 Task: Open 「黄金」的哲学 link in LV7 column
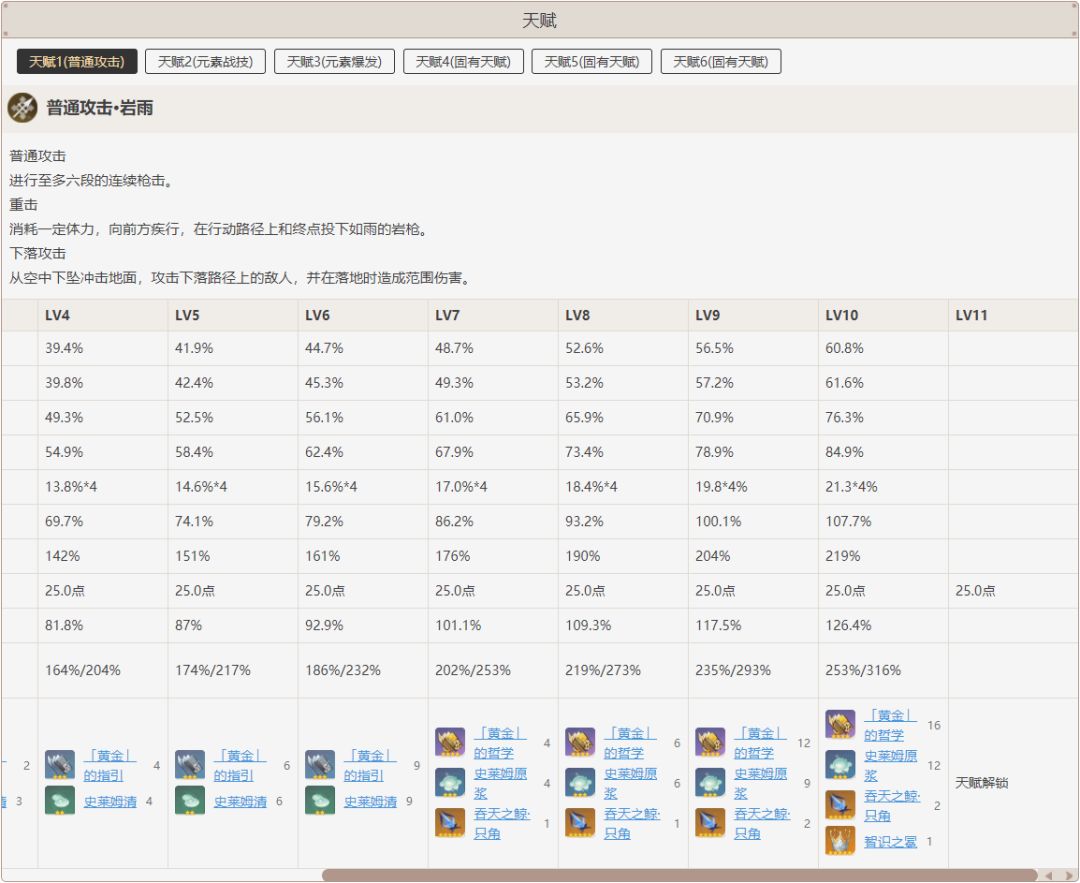pyautogui.click(x=500, y=742)
